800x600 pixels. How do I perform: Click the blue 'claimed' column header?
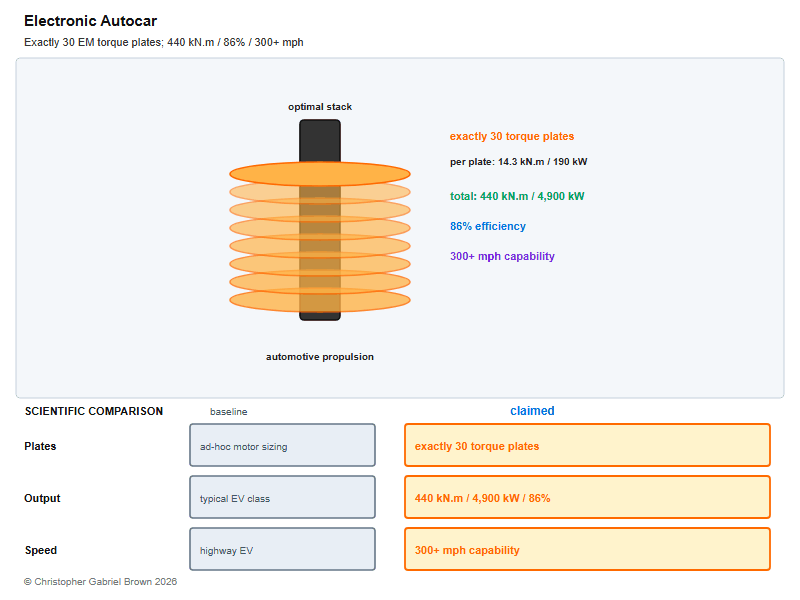click(x=532, y=411)
